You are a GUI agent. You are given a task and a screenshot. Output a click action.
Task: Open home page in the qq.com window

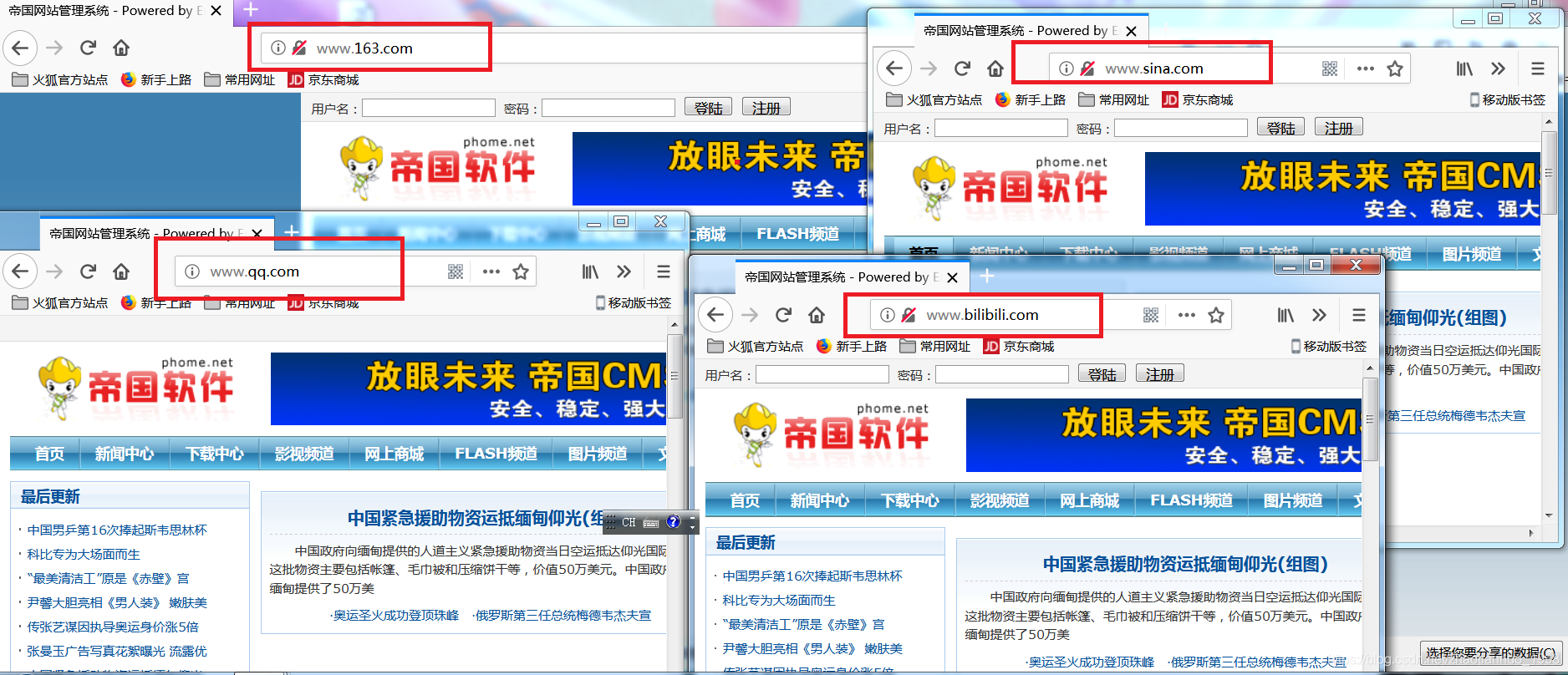121,271
